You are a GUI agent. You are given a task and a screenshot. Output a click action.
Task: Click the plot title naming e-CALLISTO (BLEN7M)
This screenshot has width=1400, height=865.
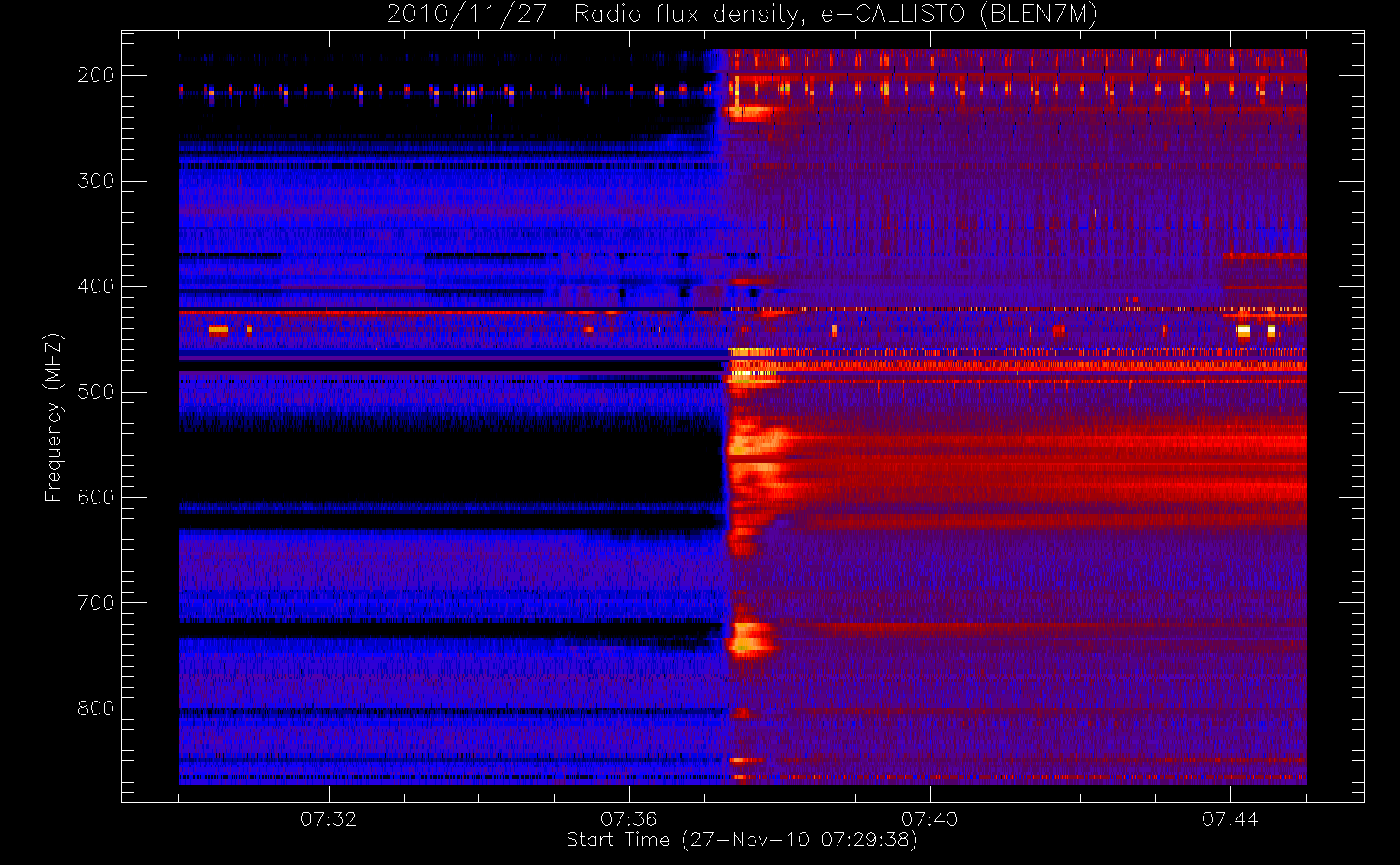pos(742,15)
